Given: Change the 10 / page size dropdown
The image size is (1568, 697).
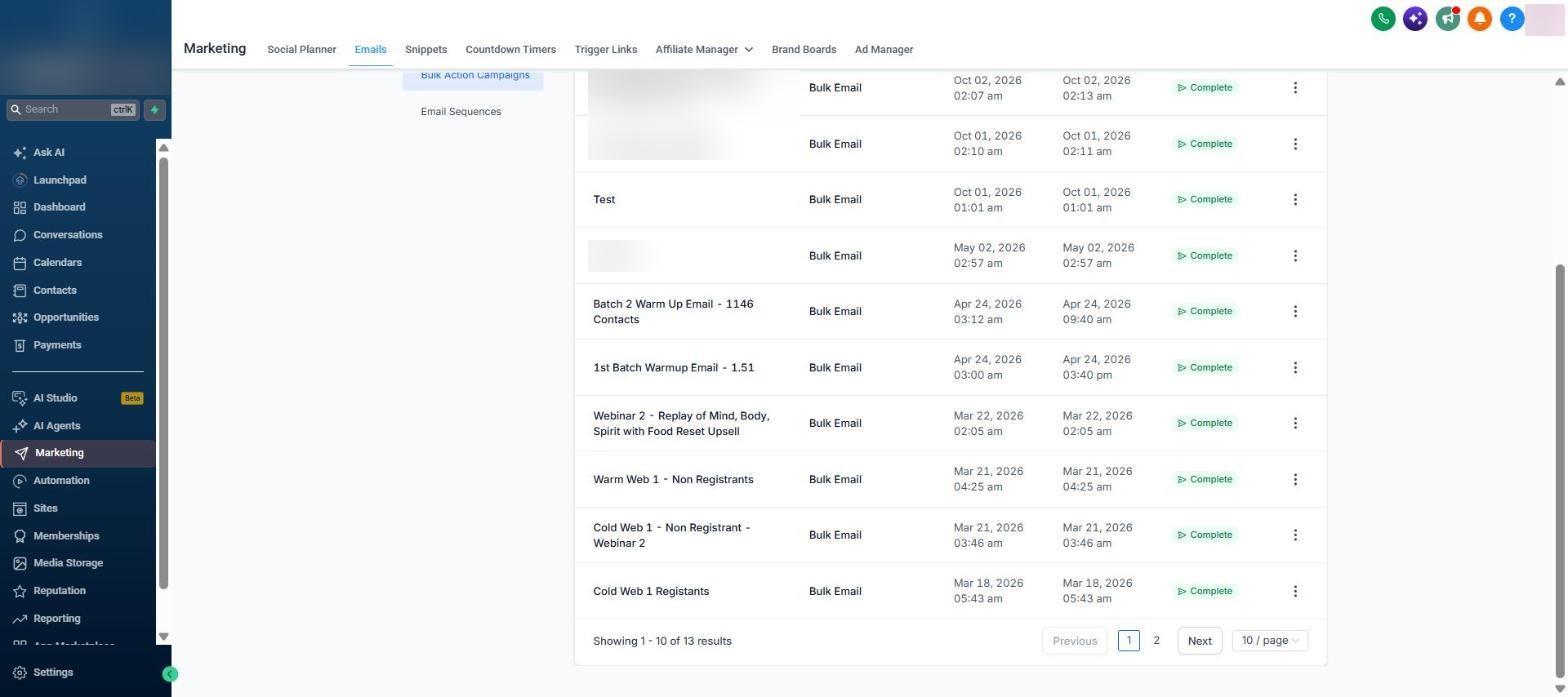Looking at the screenshot, I should click(1270, 641).
